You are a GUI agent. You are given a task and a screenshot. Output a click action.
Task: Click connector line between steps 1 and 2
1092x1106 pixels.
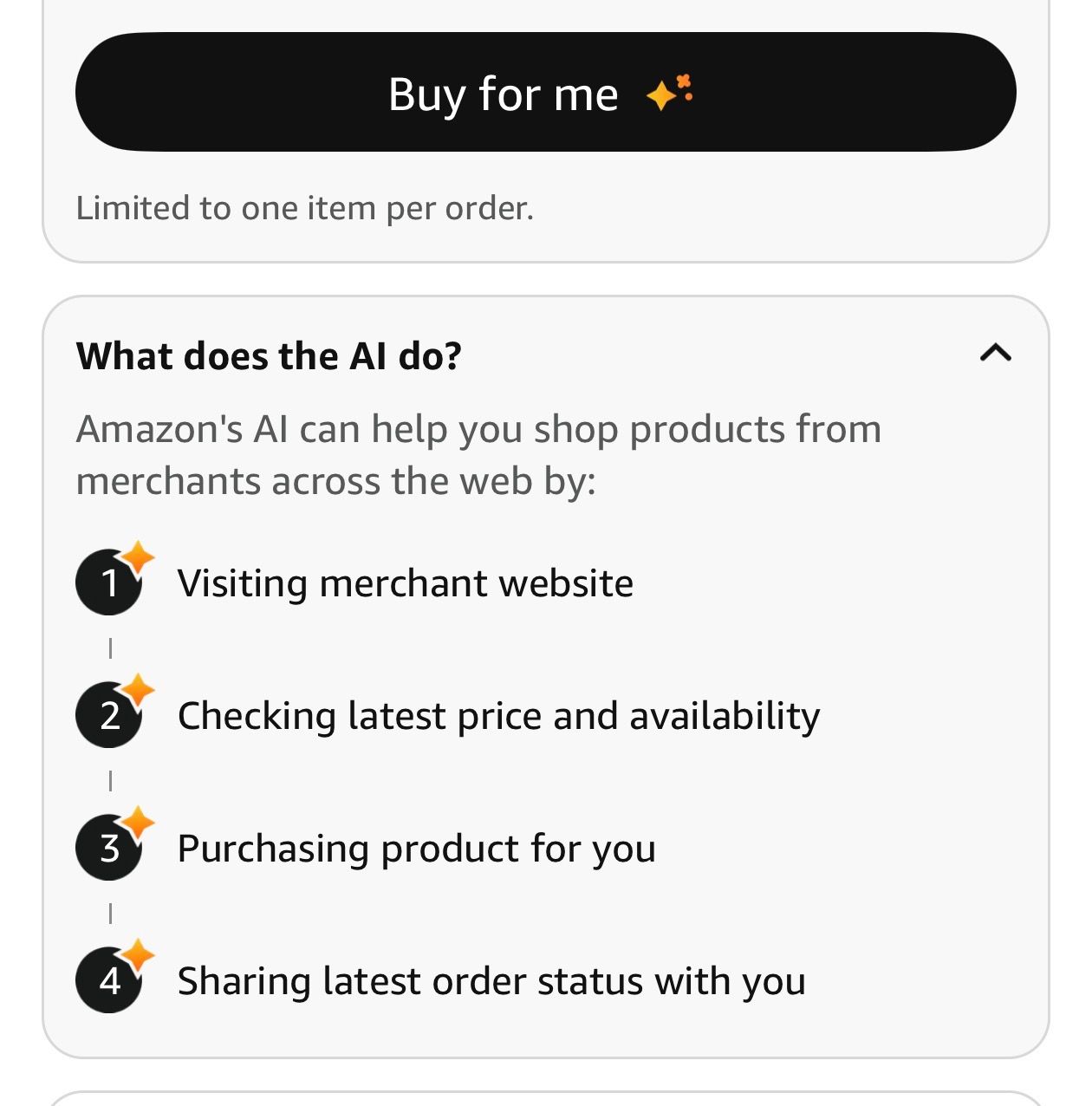(110, 648)
